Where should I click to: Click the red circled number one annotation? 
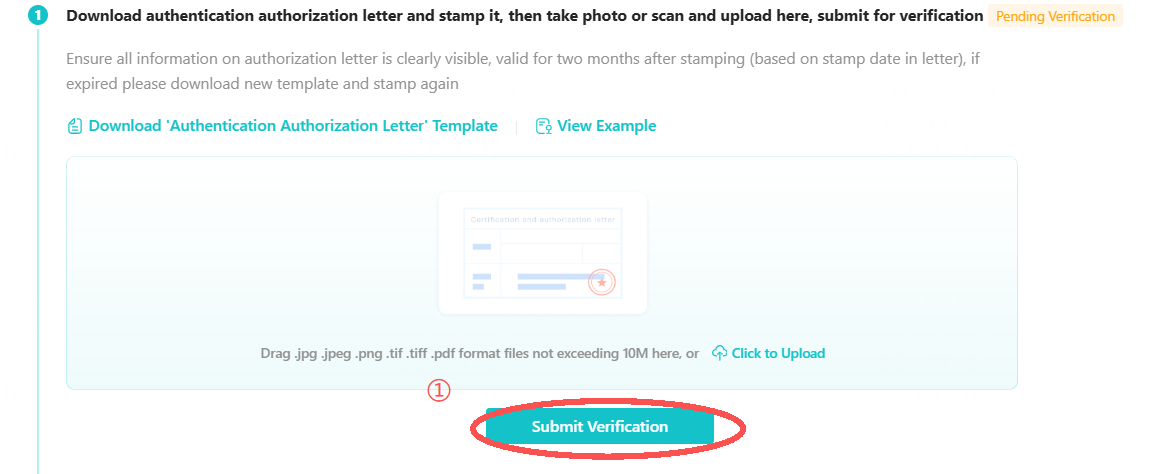tap(439, 391)
